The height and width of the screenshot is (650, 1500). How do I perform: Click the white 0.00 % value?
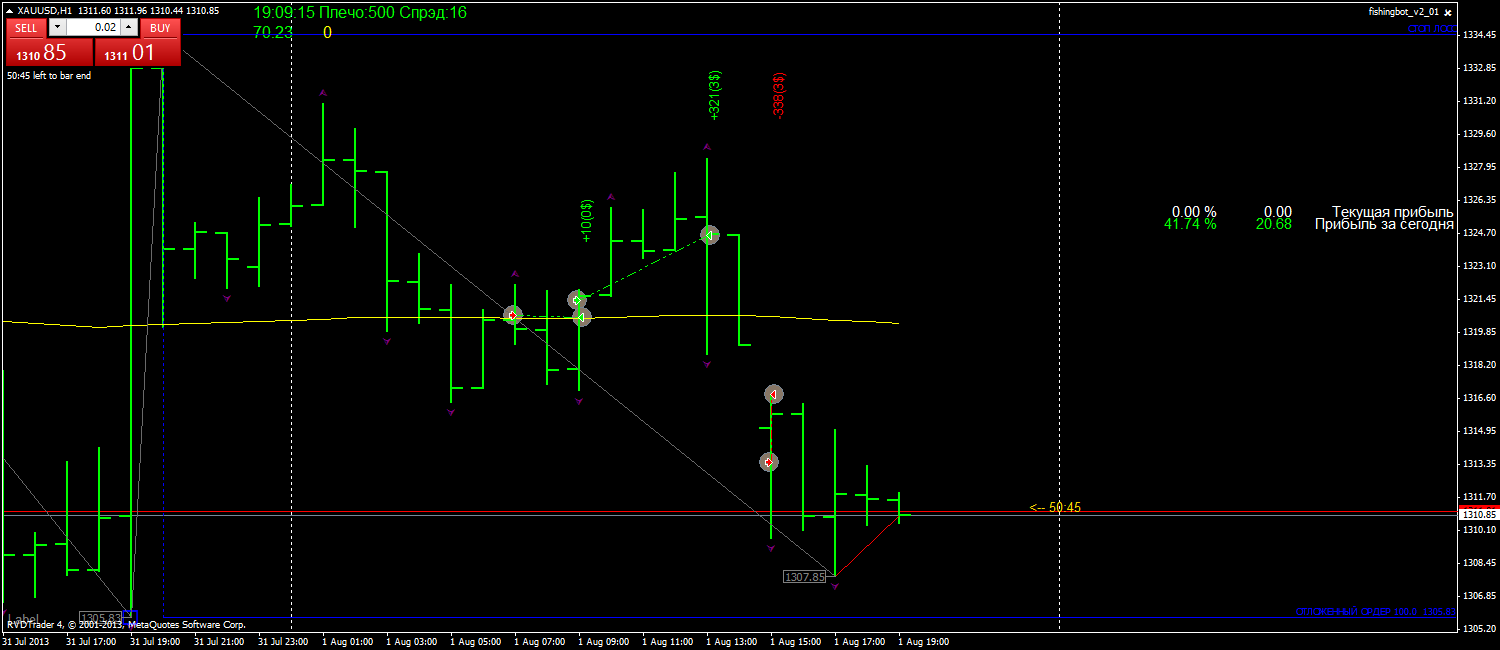point(1194,212)
